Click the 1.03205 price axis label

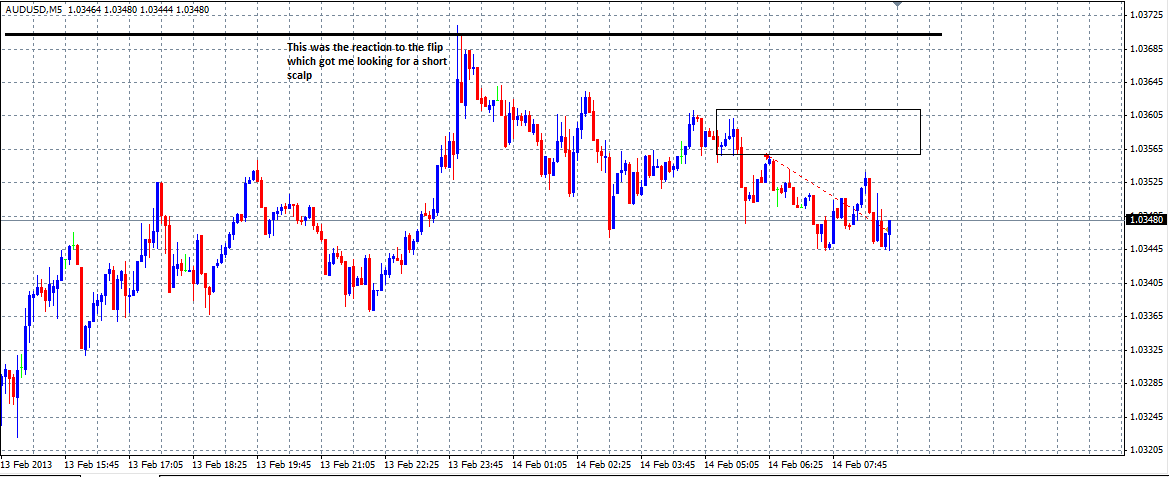click(x=1144, y=450)
